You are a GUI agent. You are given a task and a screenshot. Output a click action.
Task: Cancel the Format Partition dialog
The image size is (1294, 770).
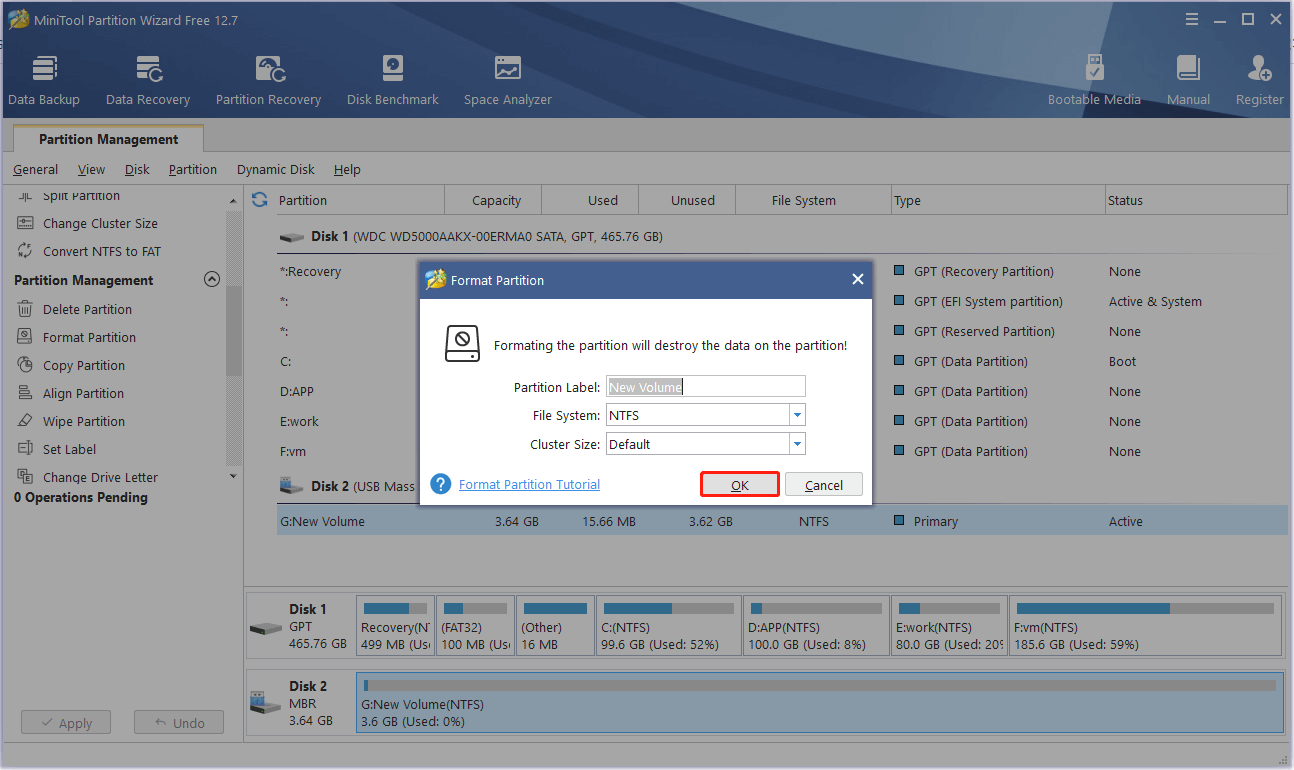(x=823, y=485)
